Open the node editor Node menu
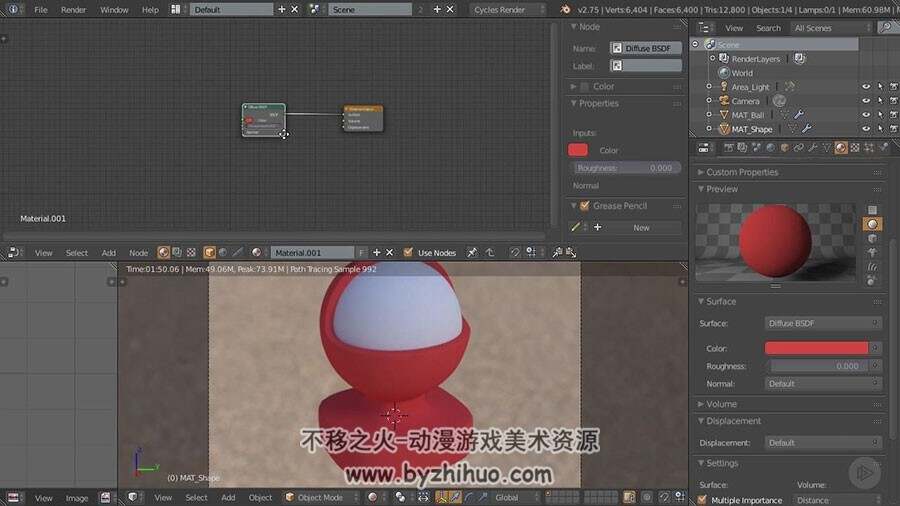The image size is (900, 506). click(138, 252)
